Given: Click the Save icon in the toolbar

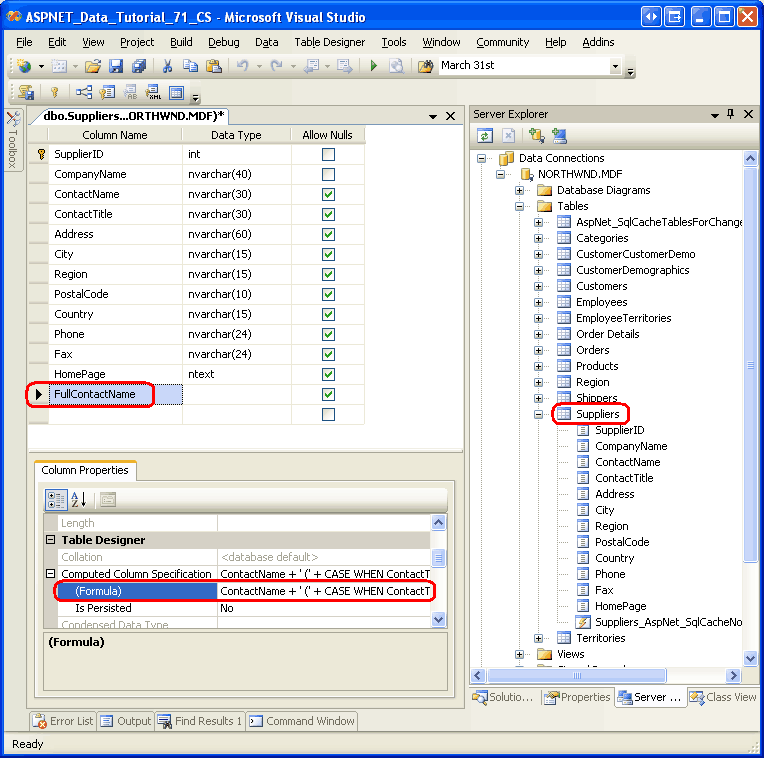Looking at the screenshot, I should (116, 66).
